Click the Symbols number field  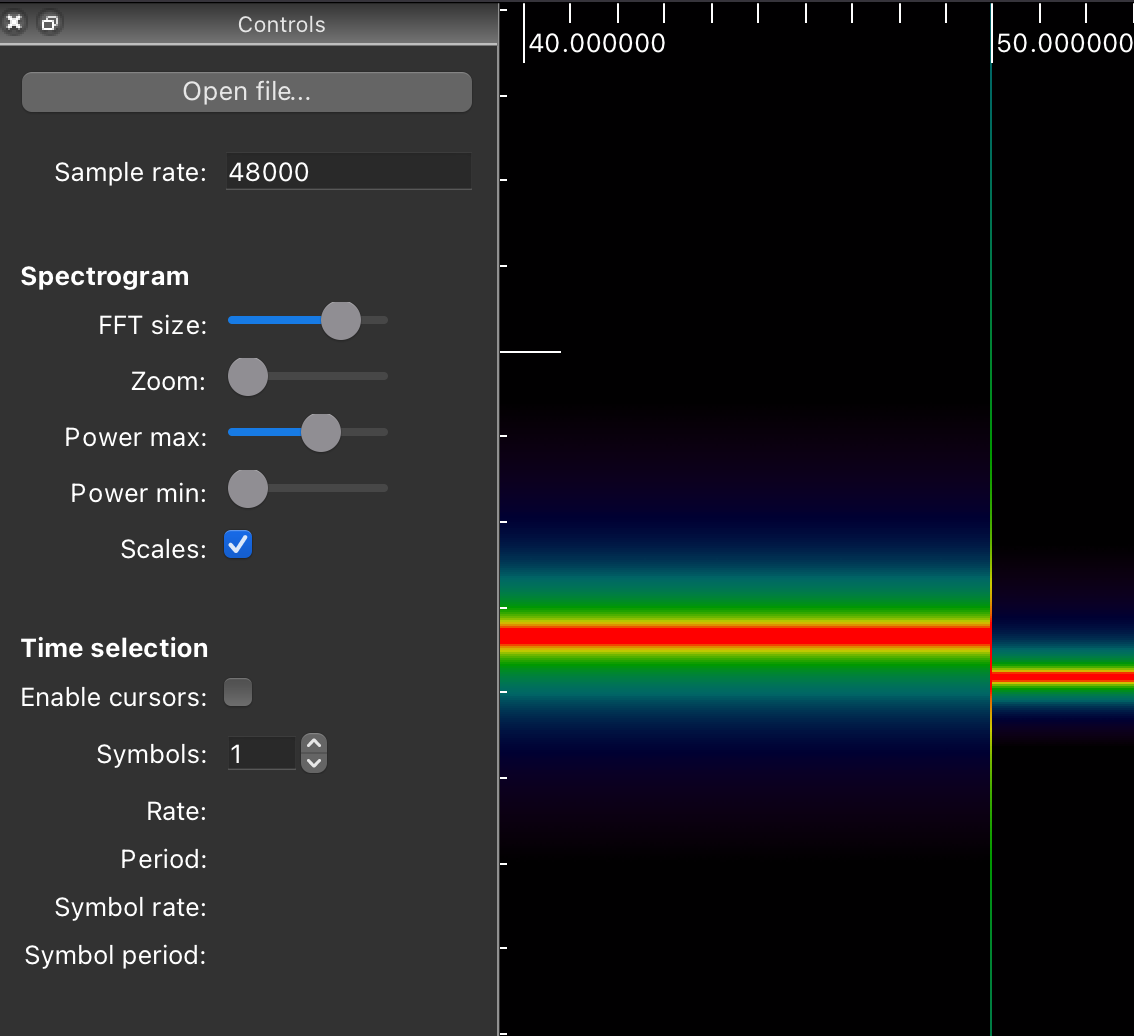[262, 754]
